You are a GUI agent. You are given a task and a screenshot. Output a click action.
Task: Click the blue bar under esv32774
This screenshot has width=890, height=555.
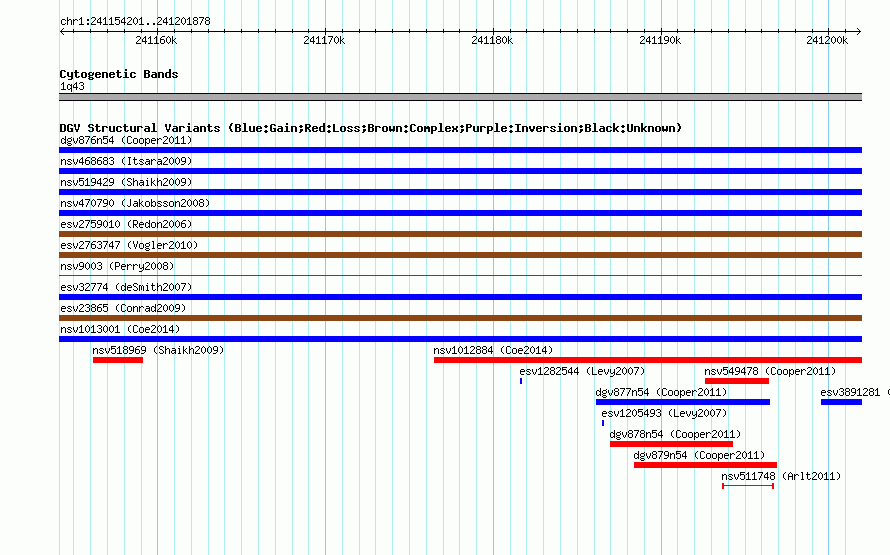point(460,297)
